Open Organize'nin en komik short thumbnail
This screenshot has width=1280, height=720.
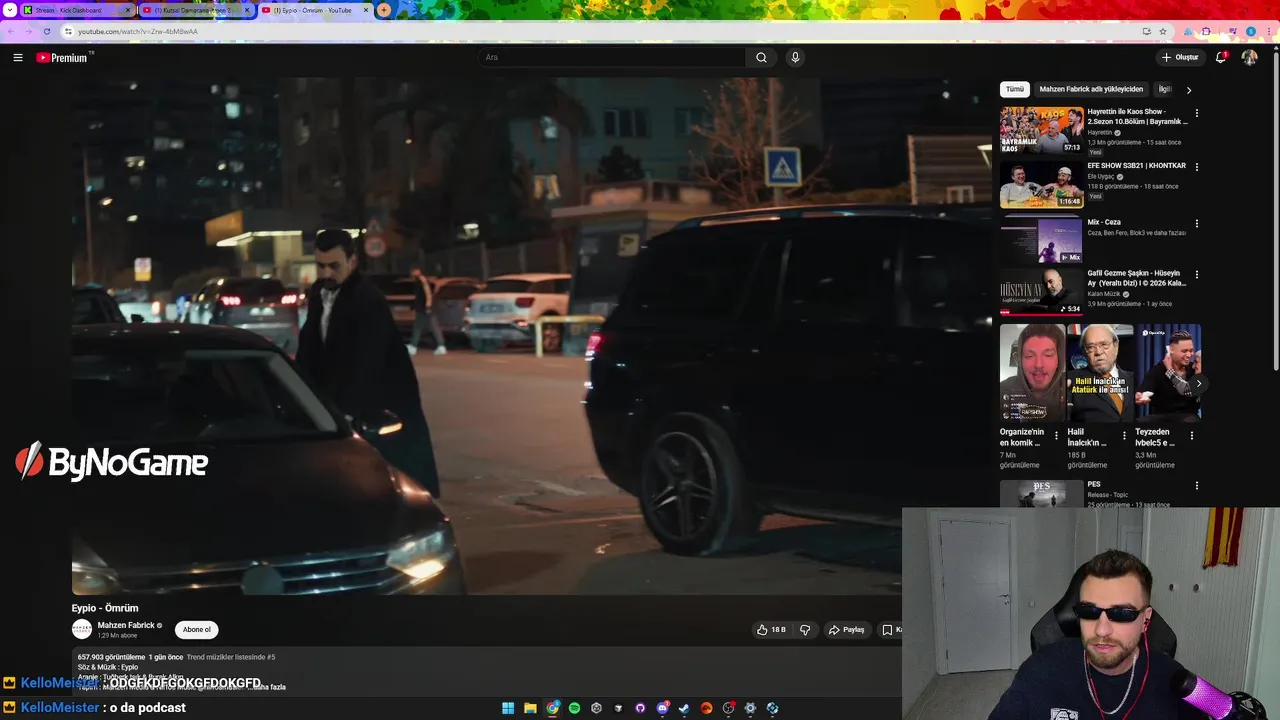click(x=1032, y=372)
